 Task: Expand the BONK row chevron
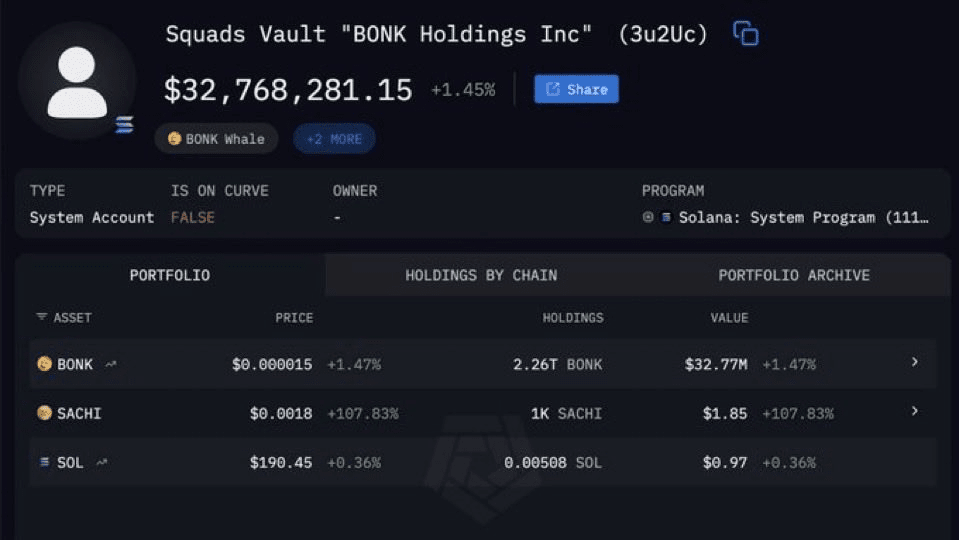click(x=914, y=362)
